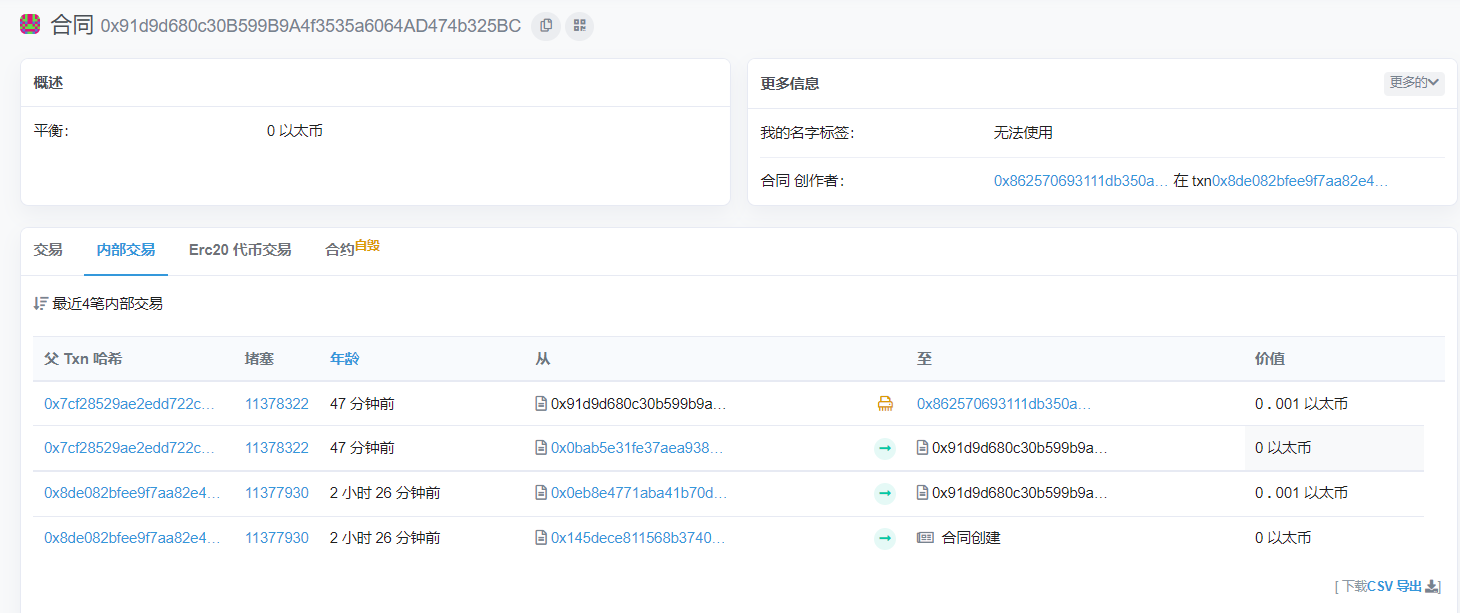Sort by the 年龄 column header
The image size is (1460, 613).
tap(344, 359)
